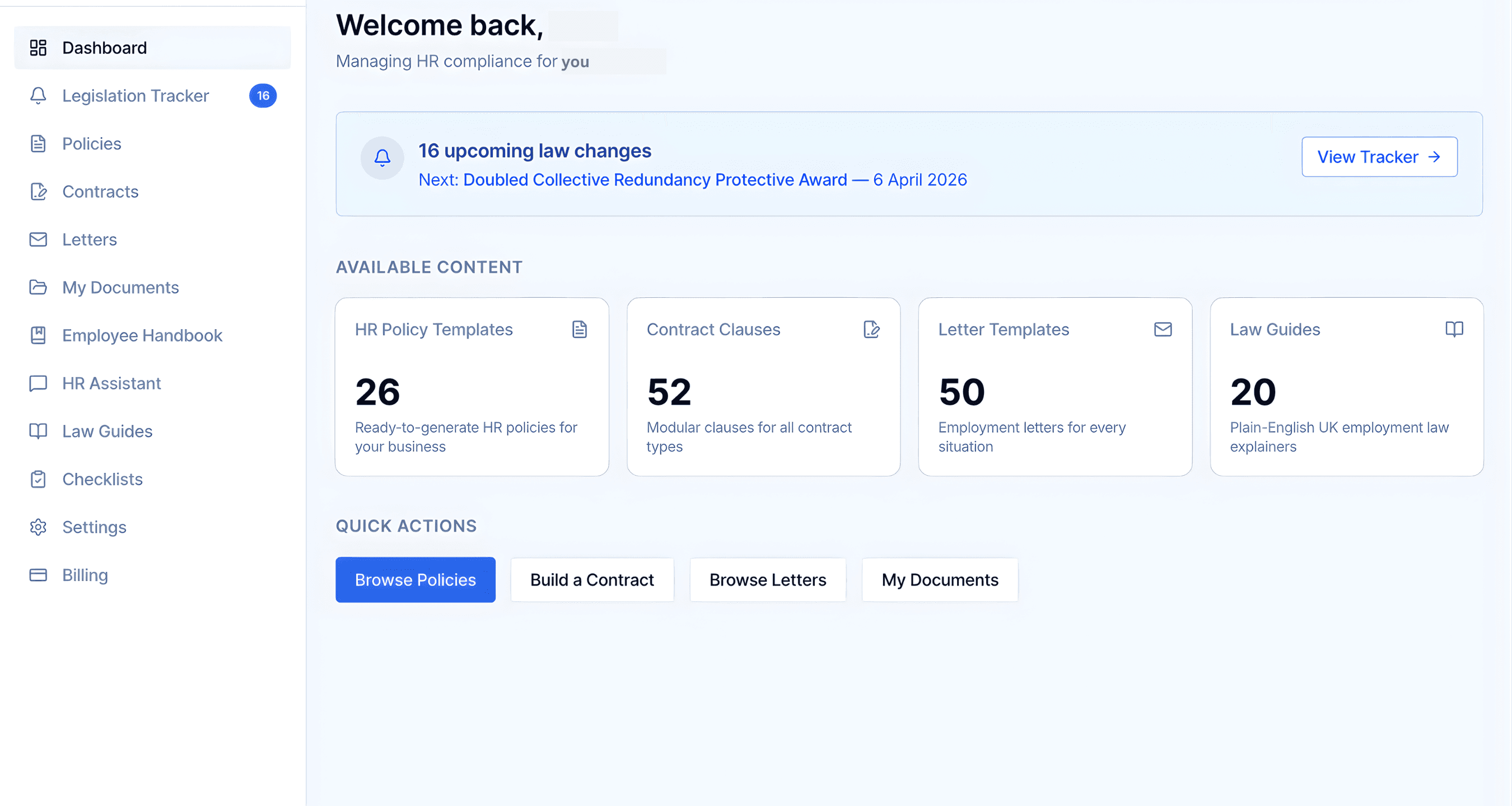Select the Checklists clipboard icon
This screenshot has height=806, width=1512.
38,479
